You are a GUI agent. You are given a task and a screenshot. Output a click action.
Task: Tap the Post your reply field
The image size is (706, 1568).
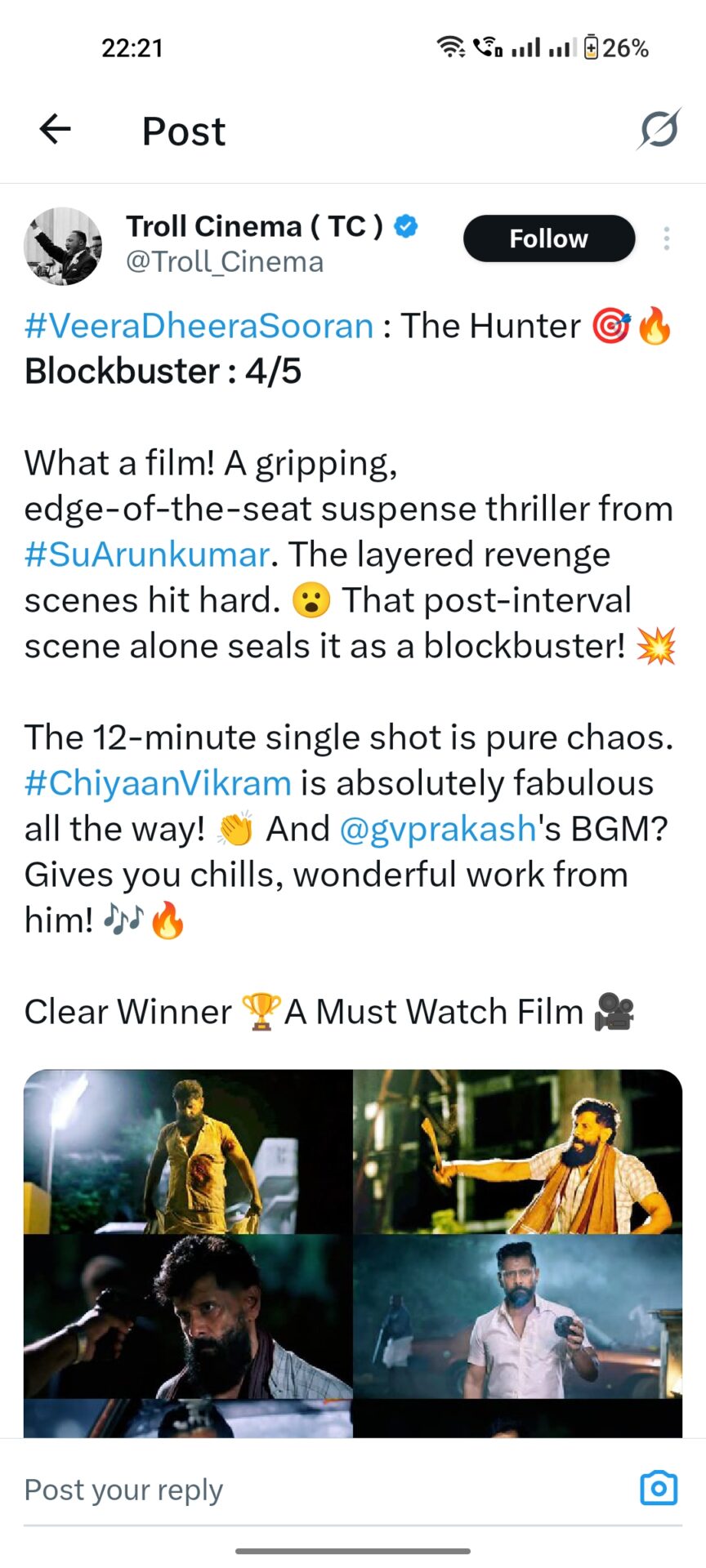pyautogui.click(x=327, y=1490)
